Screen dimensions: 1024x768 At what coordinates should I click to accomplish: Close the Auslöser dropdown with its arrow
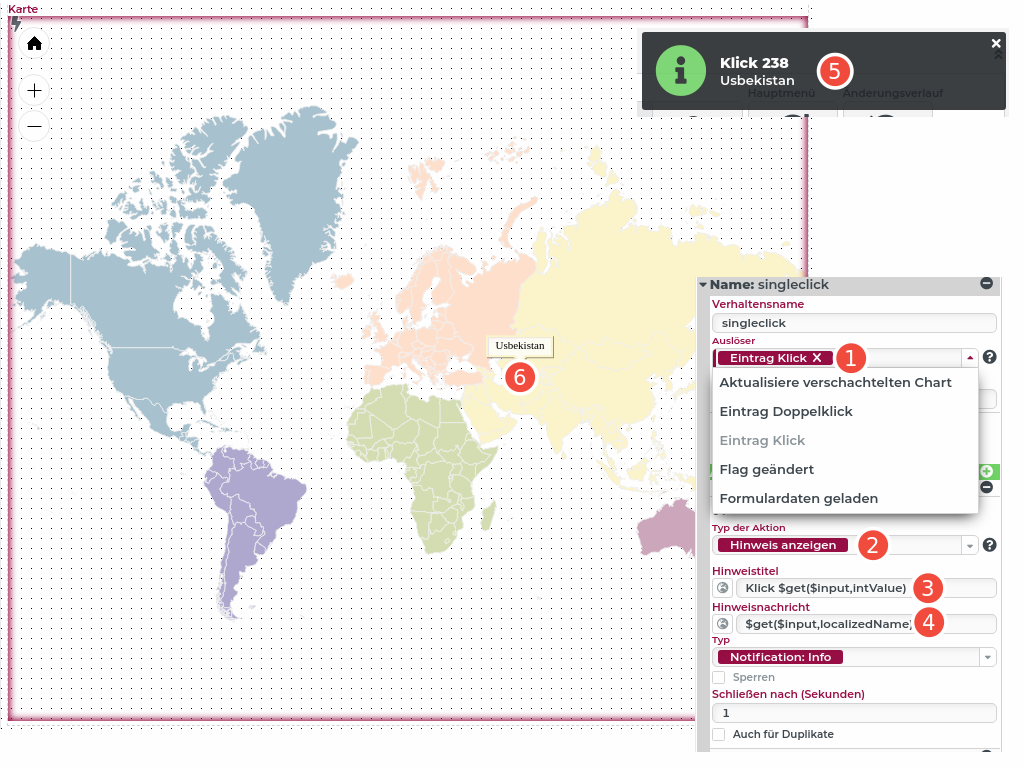(968, 357)
